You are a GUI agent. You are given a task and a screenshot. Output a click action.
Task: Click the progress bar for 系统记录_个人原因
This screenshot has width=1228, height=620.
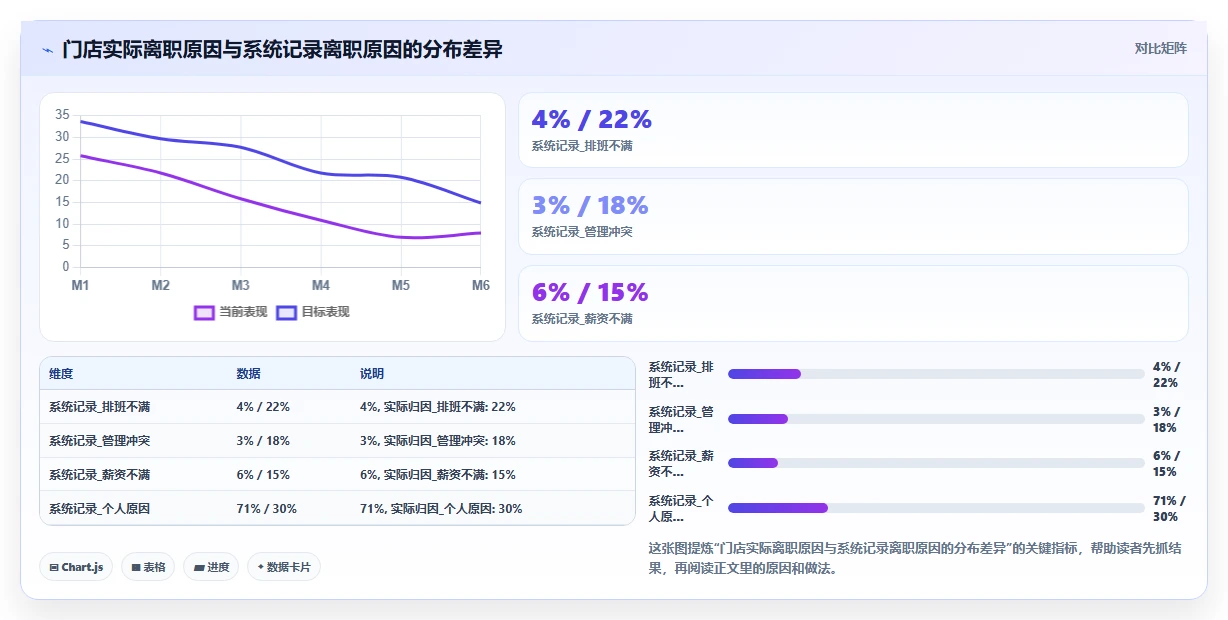pos(936,508)
